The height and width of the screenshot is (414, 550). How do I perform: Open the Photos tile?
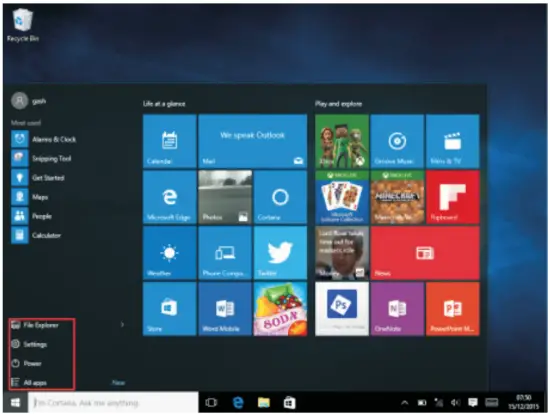225,197
